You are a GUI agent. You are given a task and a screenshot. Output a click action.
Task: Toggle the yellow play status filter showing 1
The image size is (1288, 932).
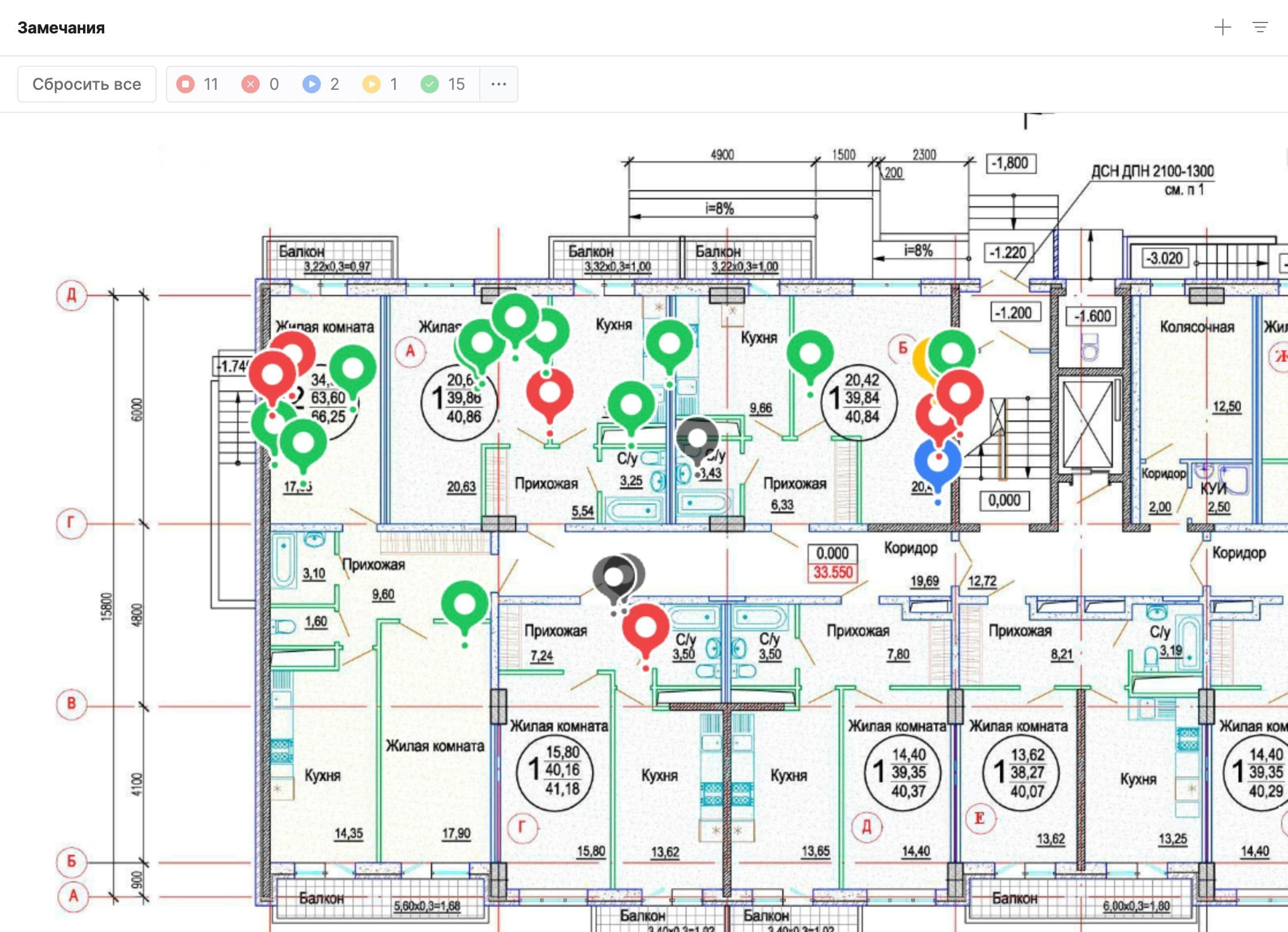click(380, 84)
